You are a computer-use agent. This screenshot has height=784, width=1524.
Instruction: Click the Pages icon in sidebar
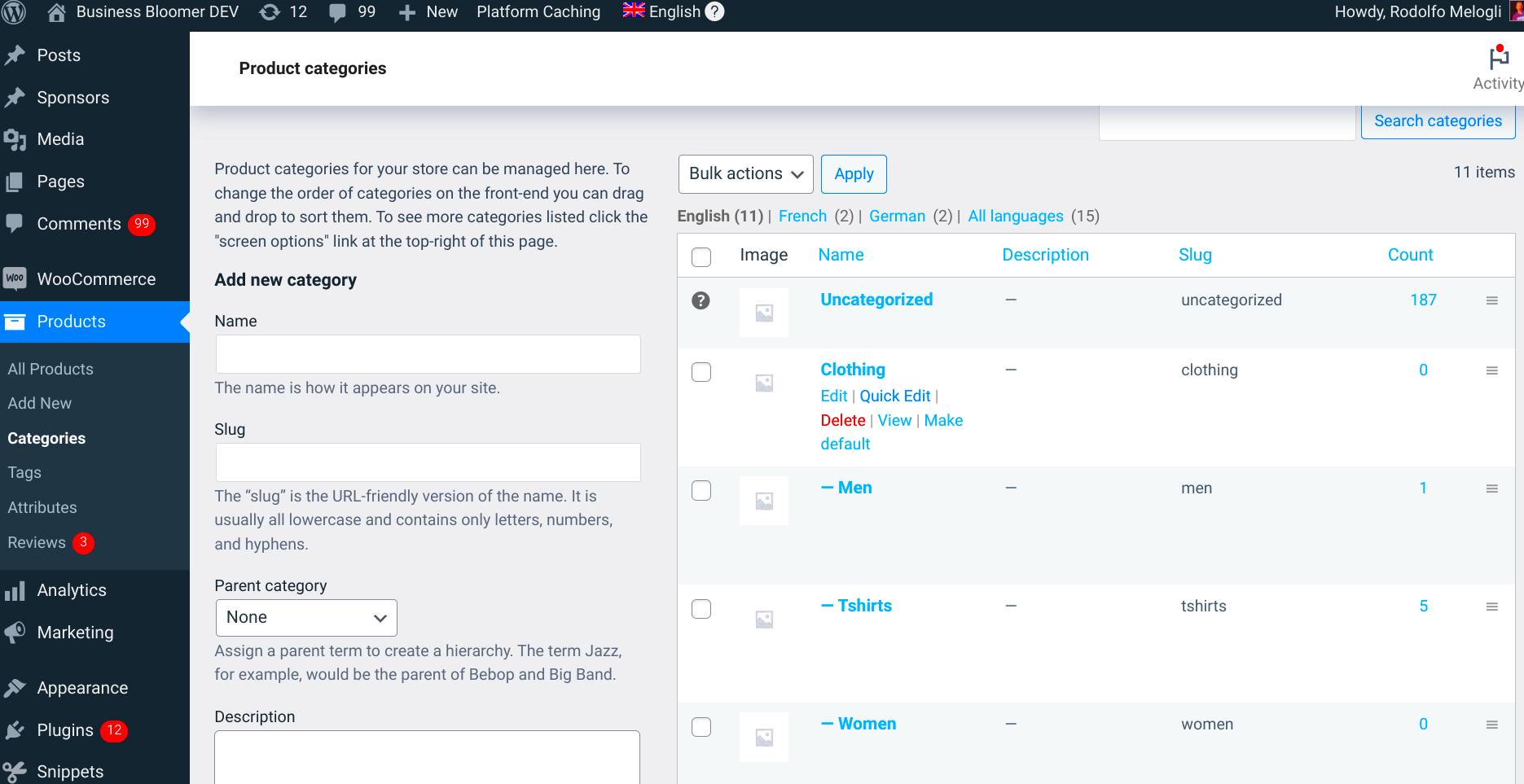[x=15, y=182]
